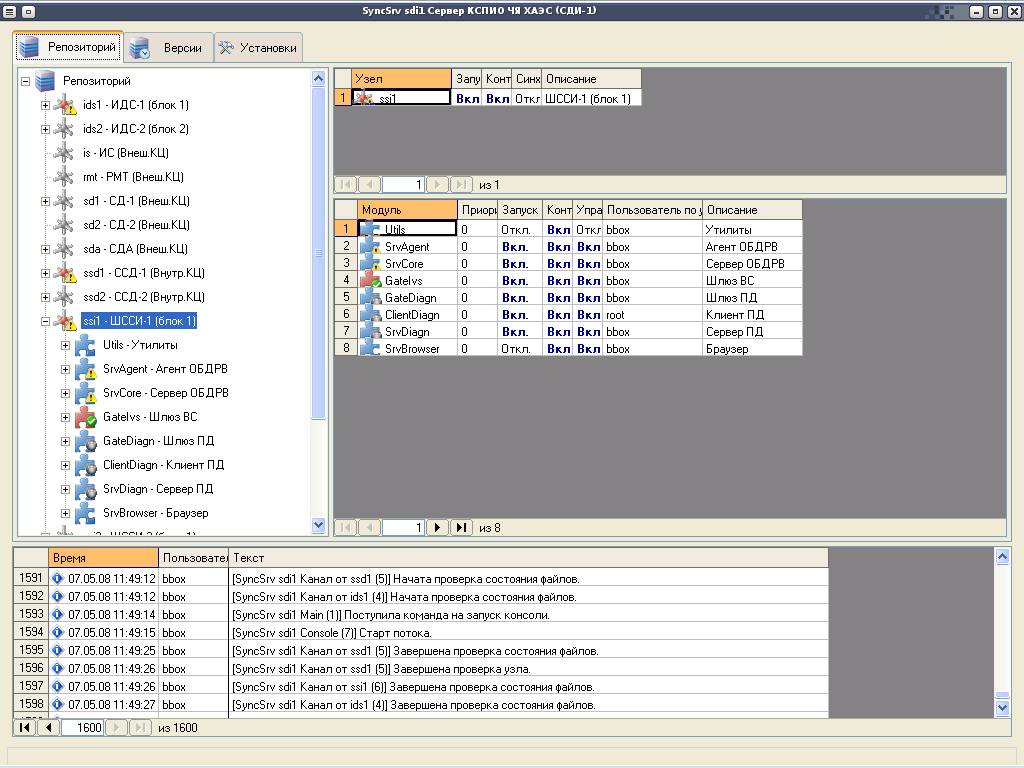This screenshot has height=768, width=1024.
Task: Click the SrvBrowser puzzle icon in tree
Action: click(x=85, y=513)
